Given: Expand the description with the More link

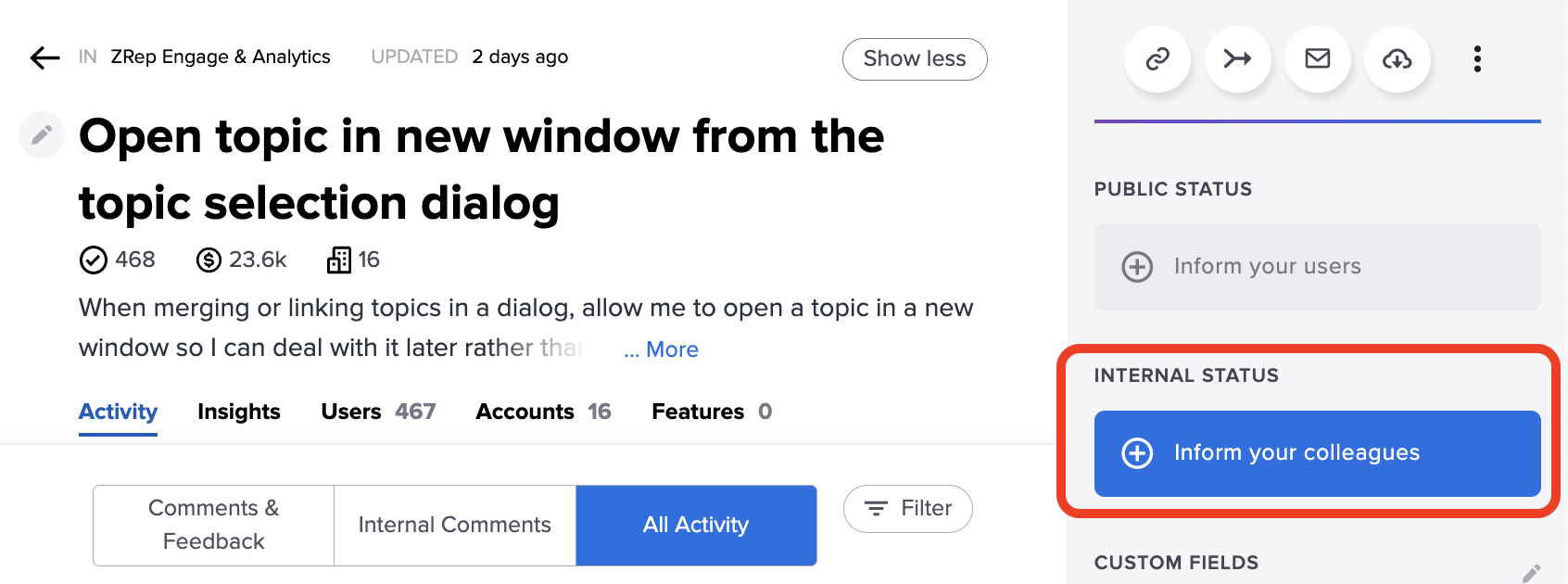Looking at the screenshot, I should (662, 349).
